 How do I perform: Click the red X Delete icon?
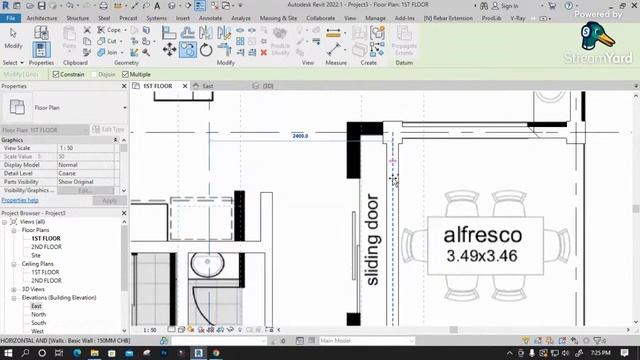coord(264,52)
